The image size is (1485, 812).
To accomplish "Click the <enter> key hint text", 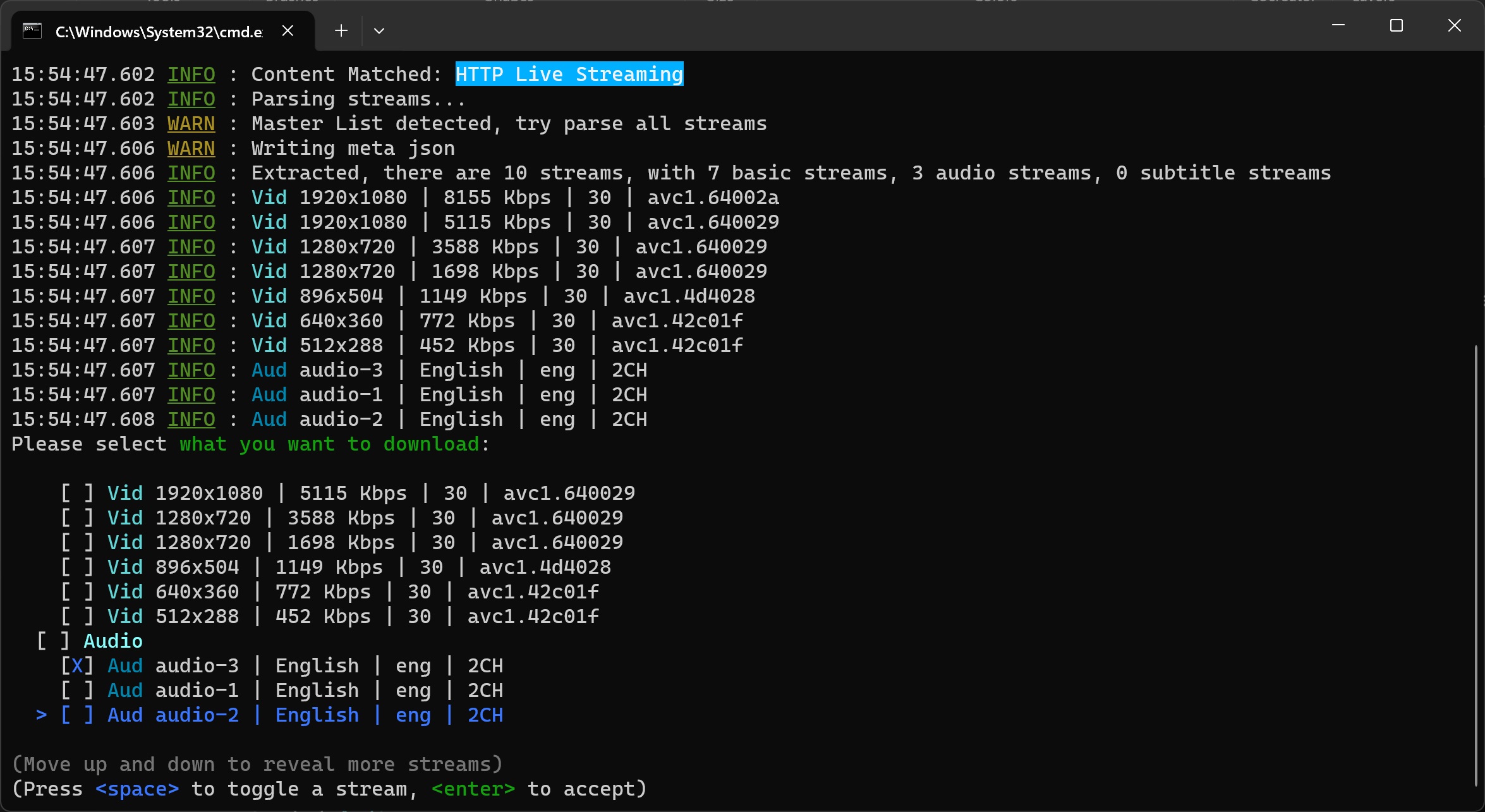I will (473, 789).
